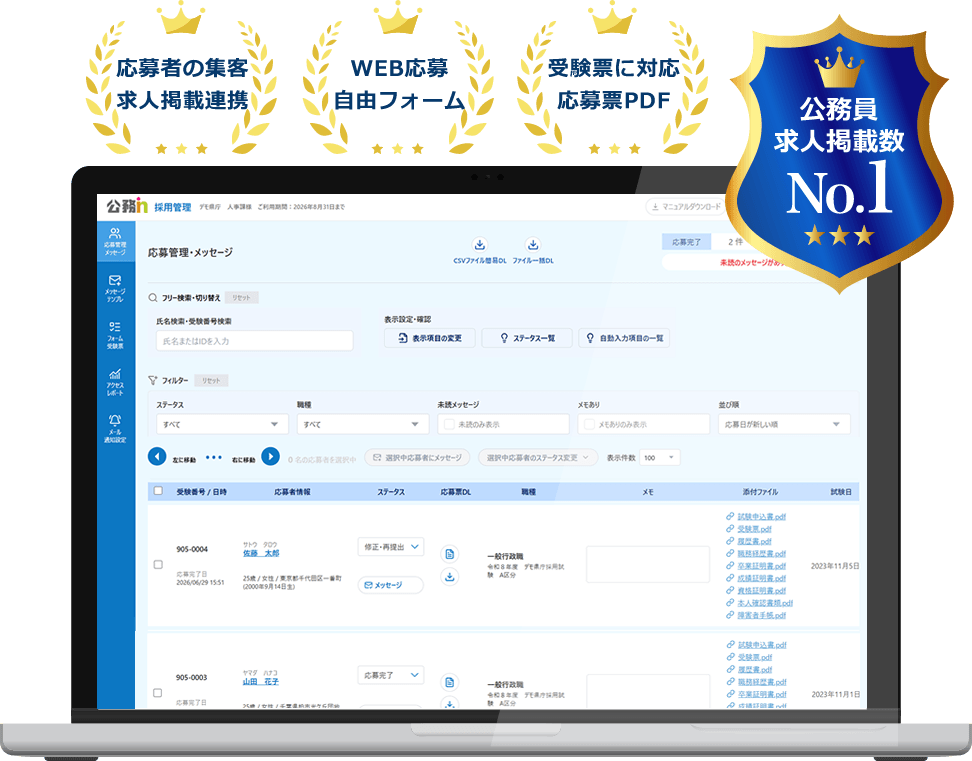Open メール通知設定 bell icon
Screen dimensions: 972x761
[115, 428]
